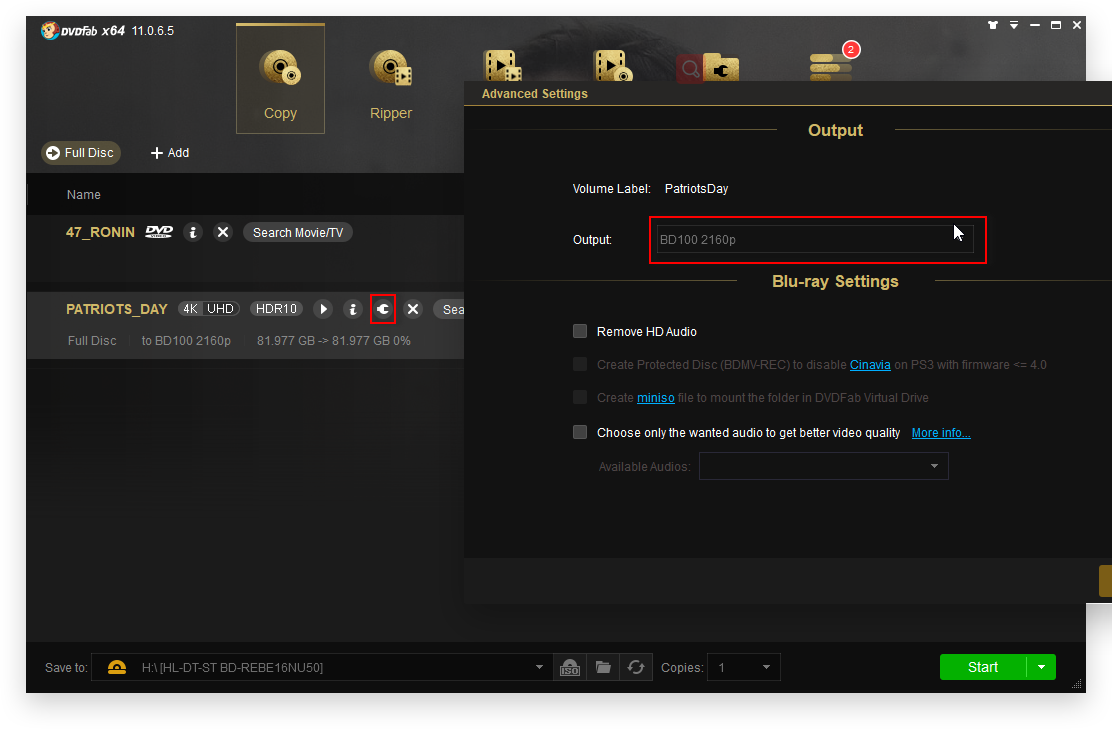
Task: Open the Copy module tab
Action: [280, 79]
